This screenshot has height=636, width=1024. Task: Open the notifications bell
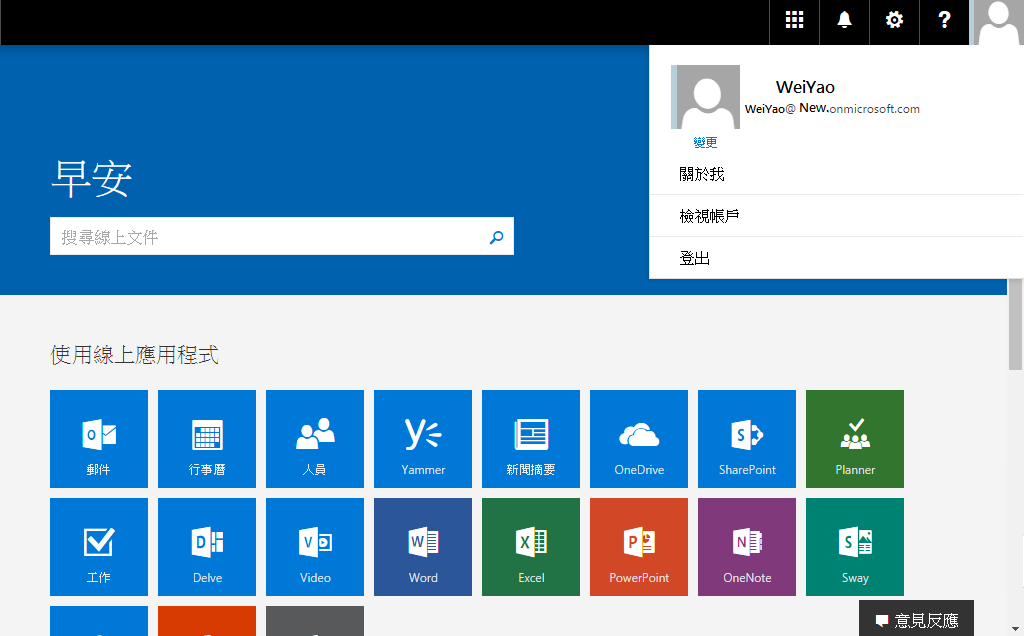point(844,20)
